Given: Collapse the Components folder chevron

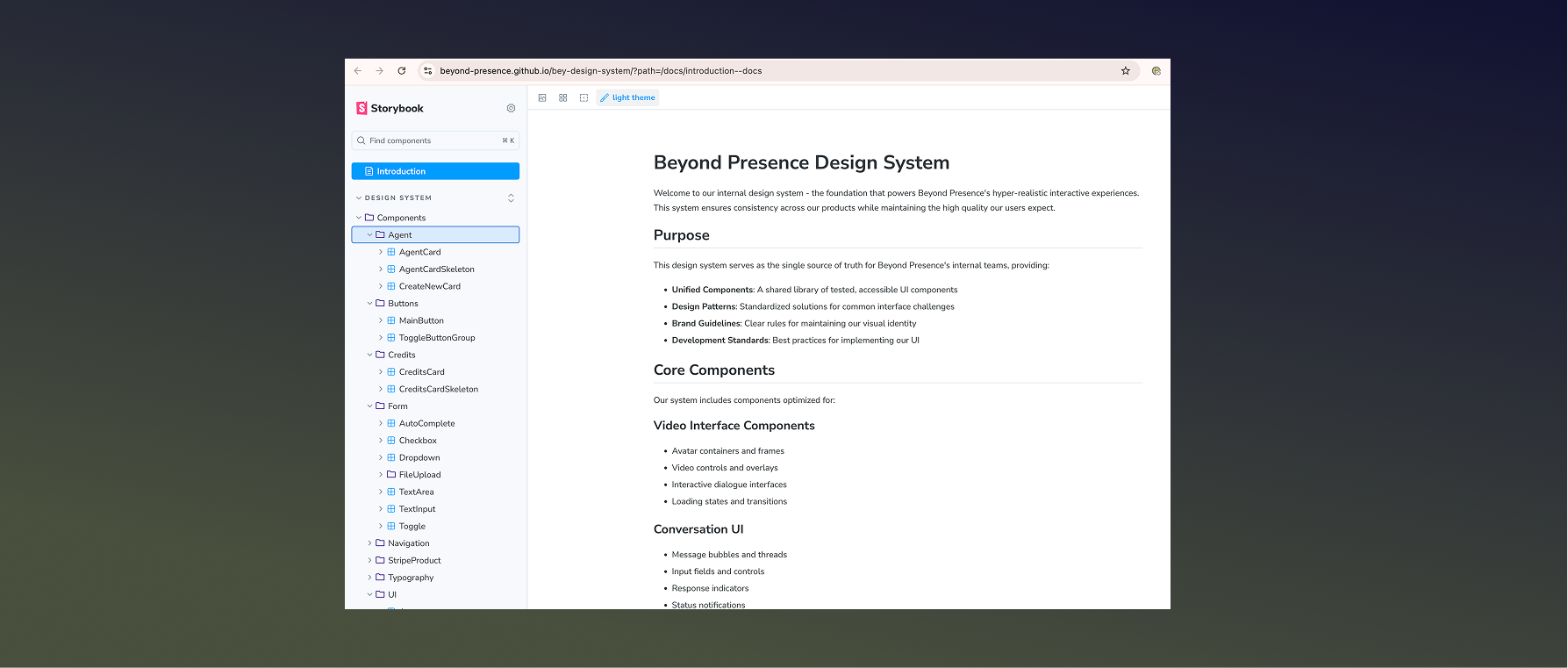Looking at the screenshot, I should point(359,218).
